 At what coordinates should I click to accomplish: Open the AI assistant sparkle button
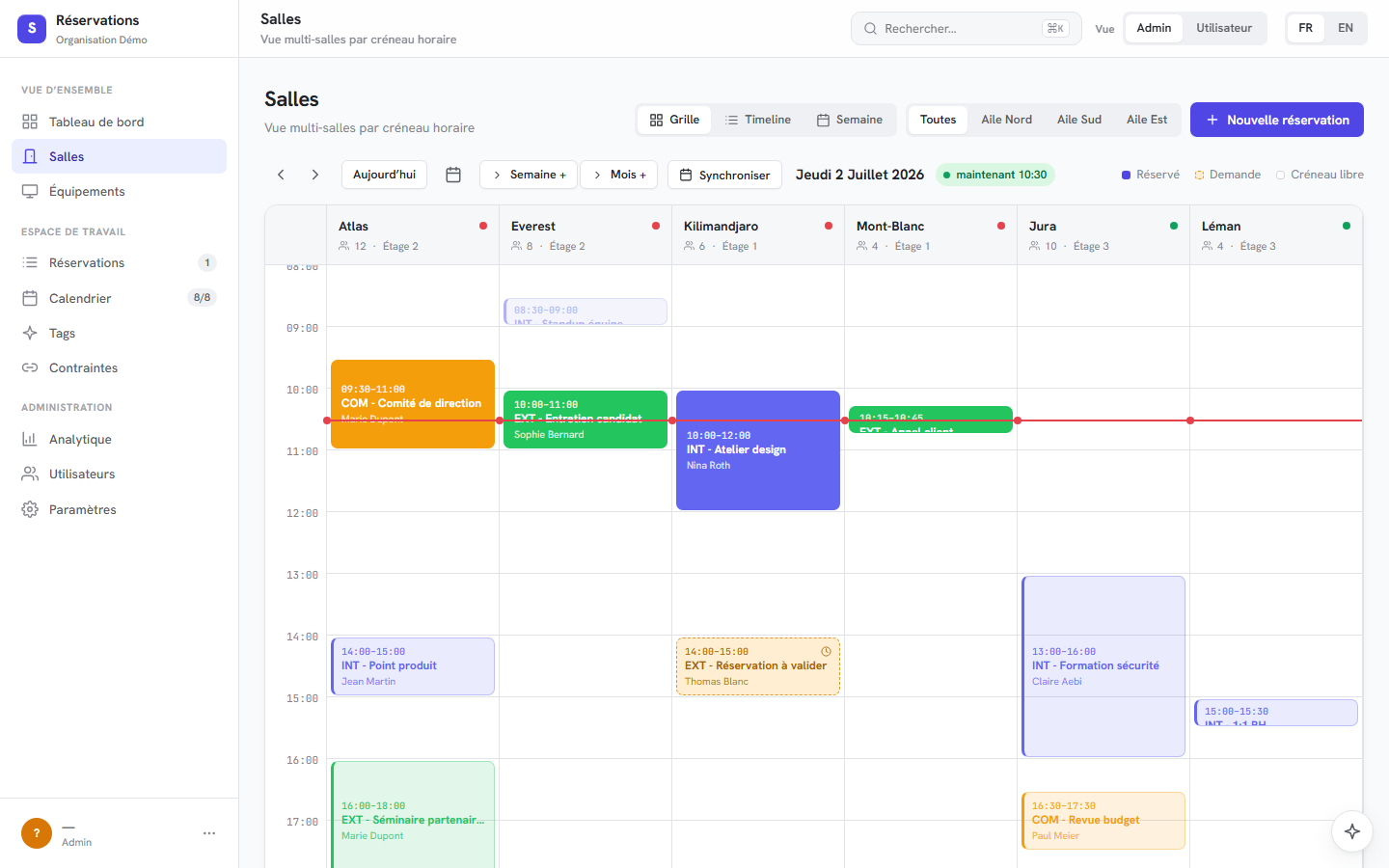1352,831
